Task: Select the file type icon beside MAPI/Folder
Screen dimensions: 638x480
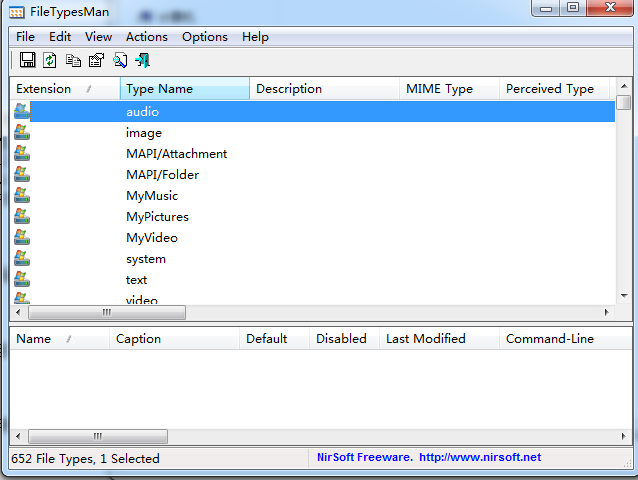Action: click(x=22, y=174)
